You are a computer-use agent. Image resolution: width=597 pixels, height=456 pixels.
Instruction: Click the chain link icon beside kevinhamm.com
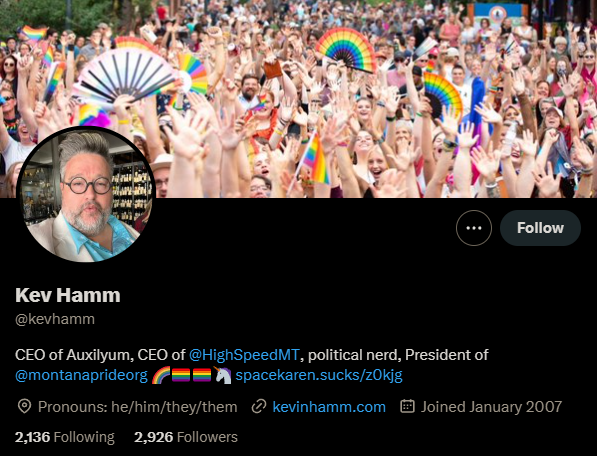pyautogui.click(x=259, y=407)
